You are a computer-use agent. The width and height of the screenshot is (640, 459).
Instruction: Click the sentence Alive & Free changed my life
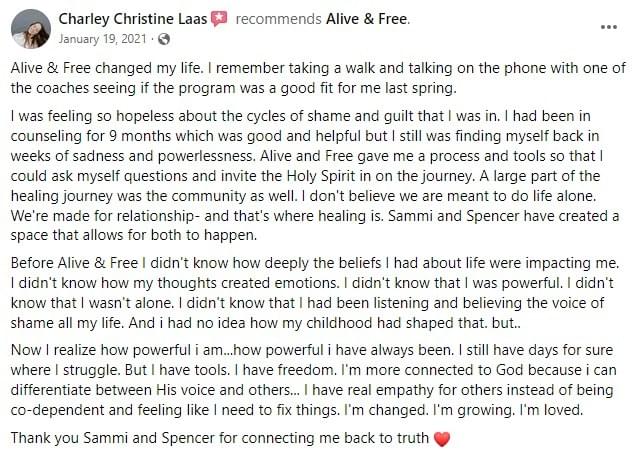[x=107, y=68]
